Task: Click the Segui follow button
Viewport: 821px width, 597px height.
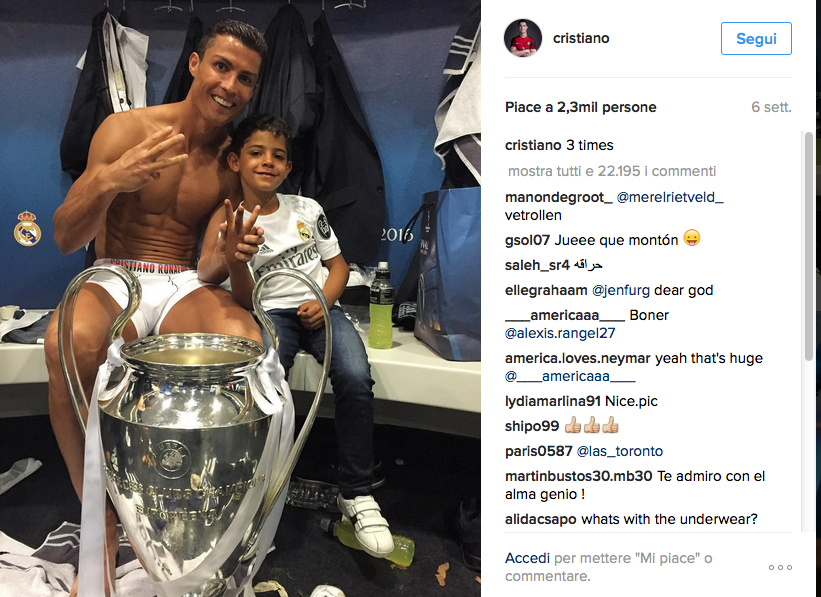Action: point(756,38)
